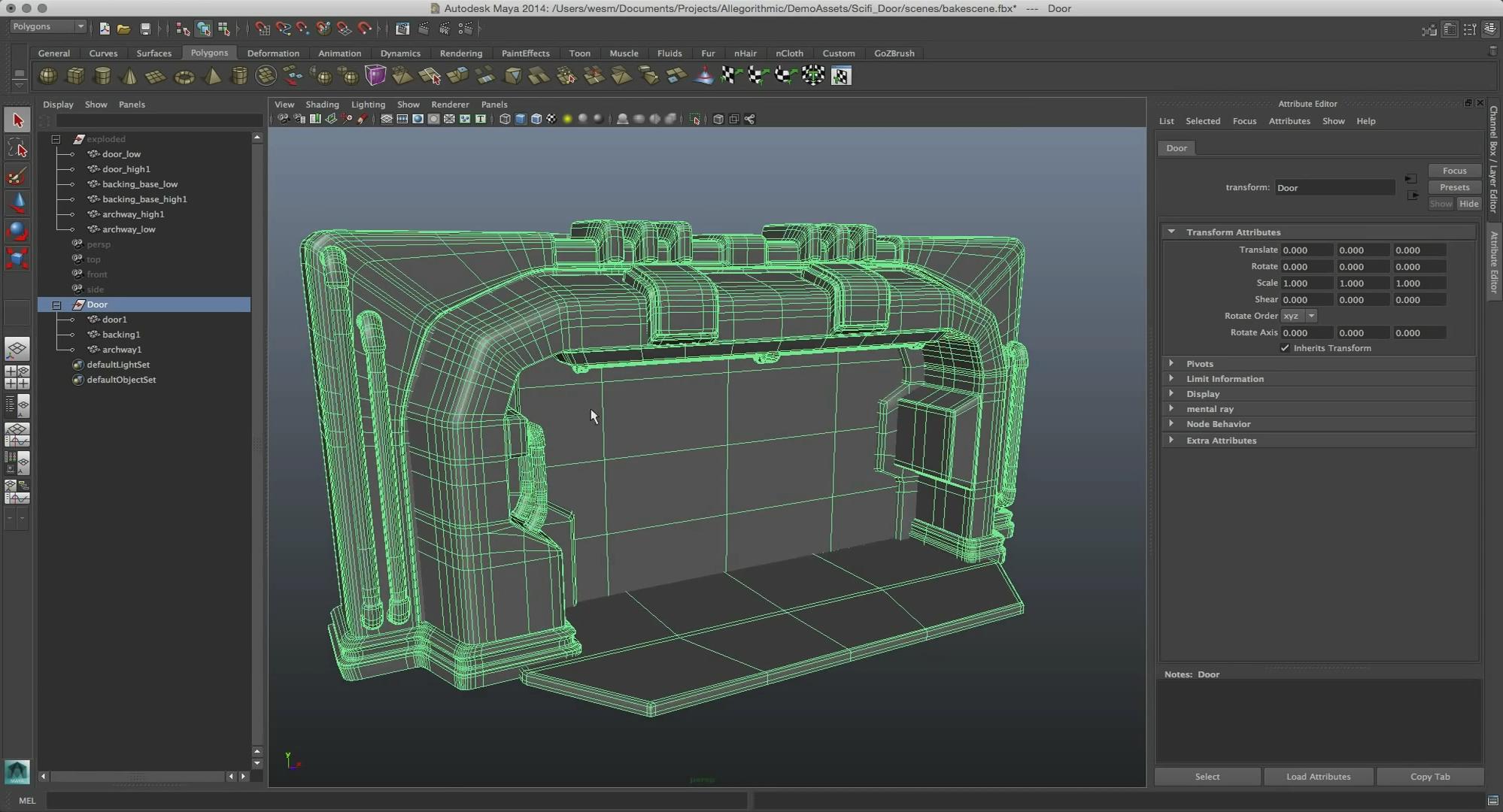Select the Paint Selection tool

[x=17, y=177]
